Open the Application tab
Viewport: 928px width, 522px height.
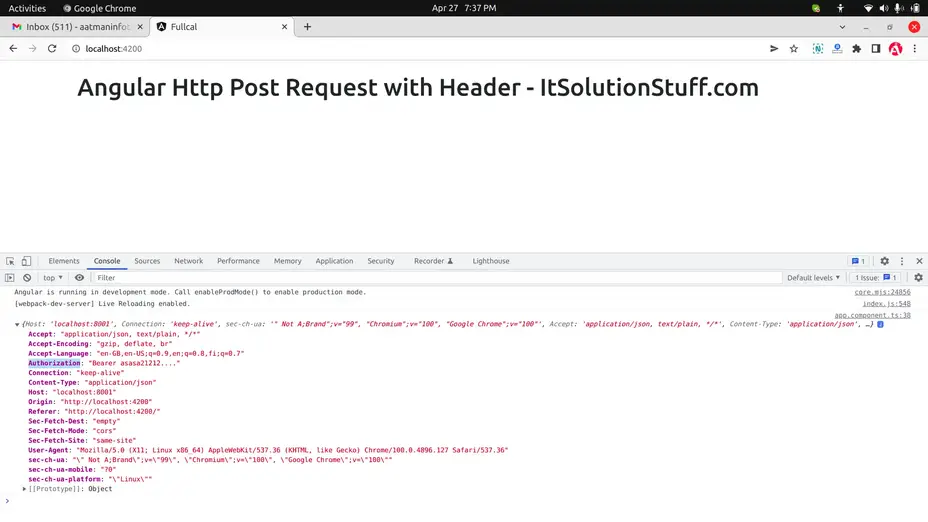(334, 261)
